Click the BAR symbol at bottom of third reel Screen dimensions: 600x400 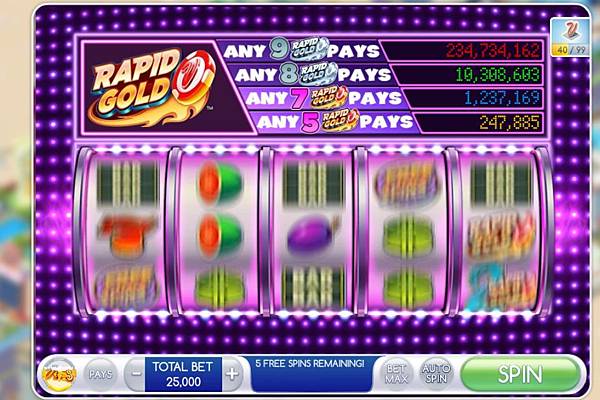313,288
